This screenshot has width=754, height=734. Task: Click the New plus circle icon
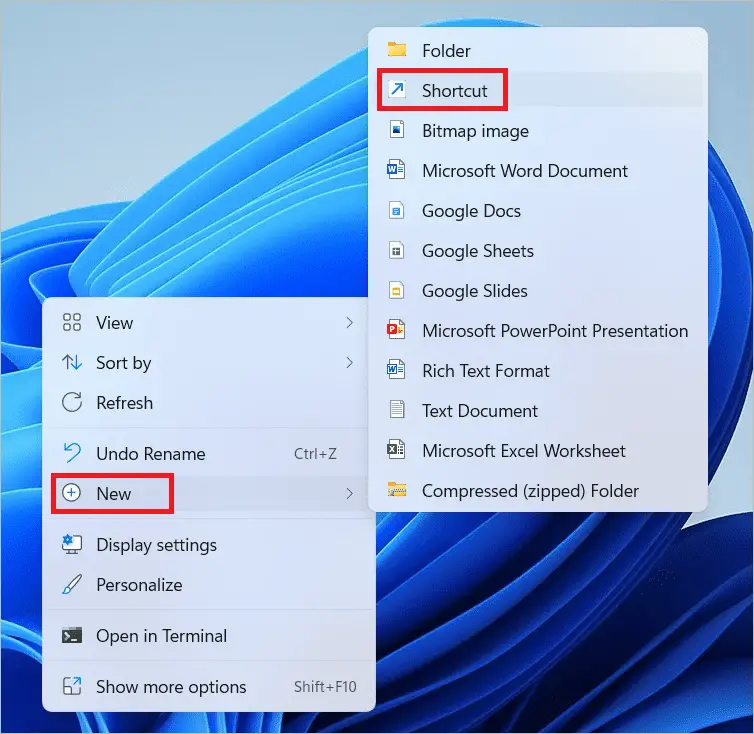point(72,493)
